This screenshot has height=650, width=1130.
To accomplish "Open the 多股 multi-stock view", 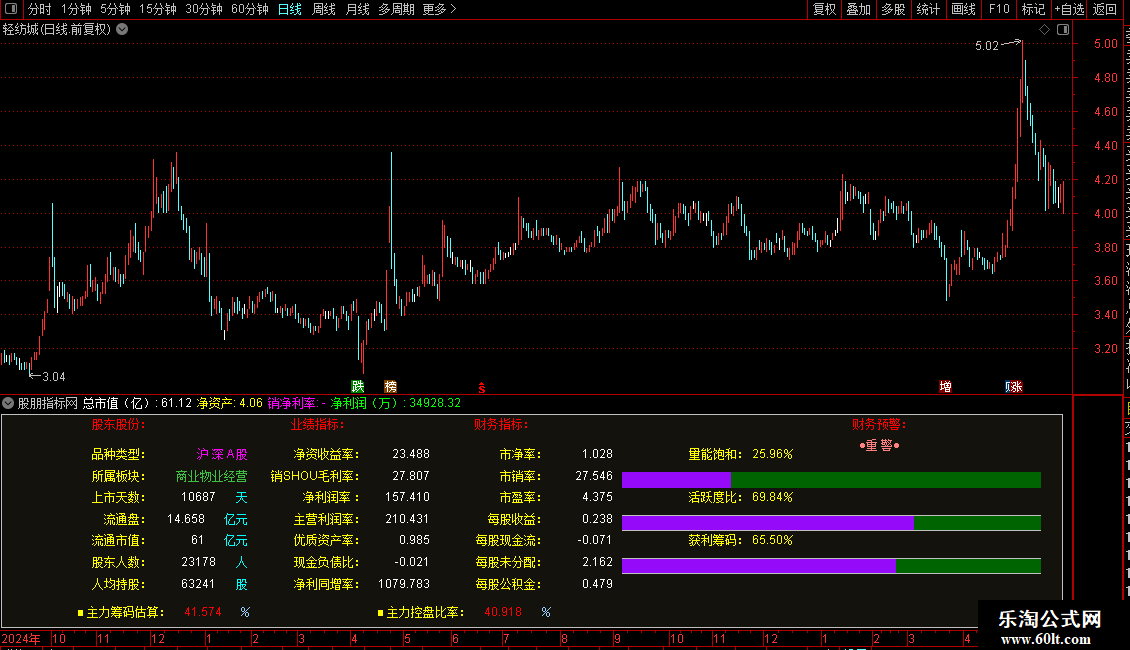I will tap(894, 9).
